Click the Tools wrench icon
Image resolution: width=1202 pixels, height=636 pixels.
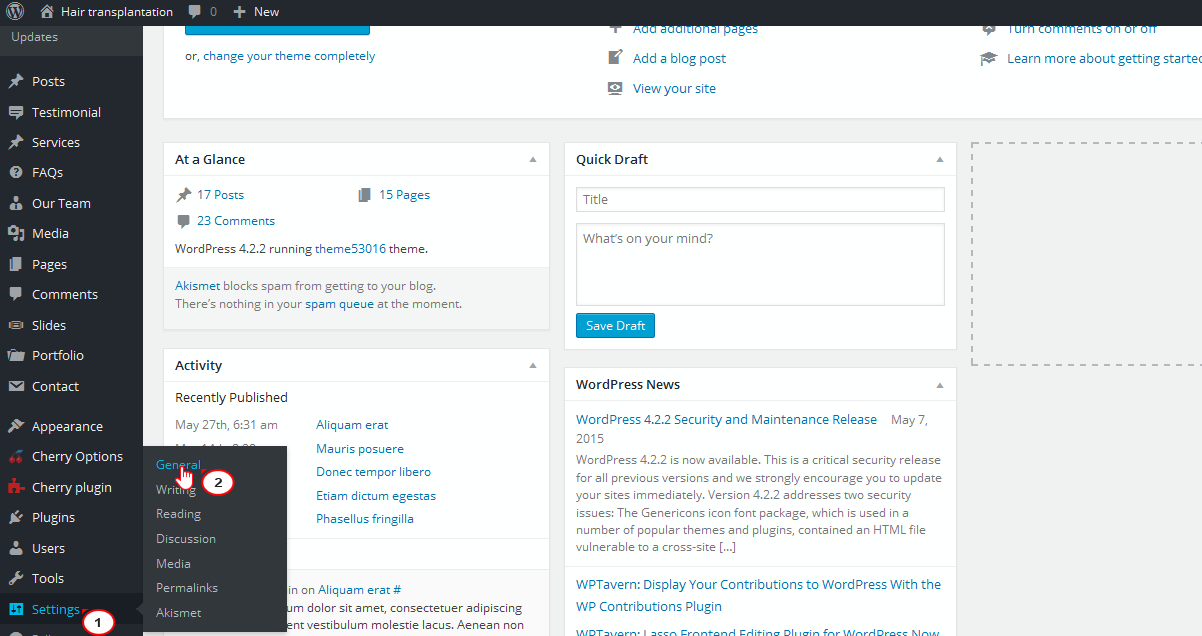point(15,578)
